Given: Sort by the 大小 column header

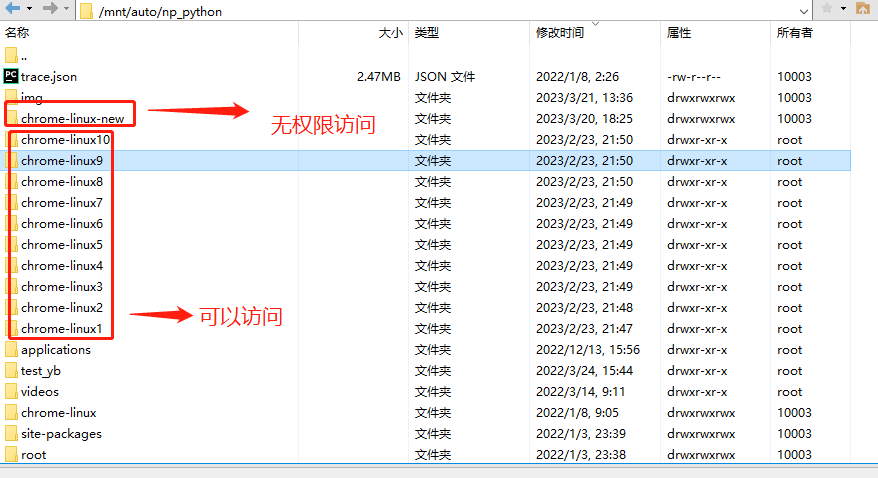Looking at the screenshot, I should click(x=390, y=33).
